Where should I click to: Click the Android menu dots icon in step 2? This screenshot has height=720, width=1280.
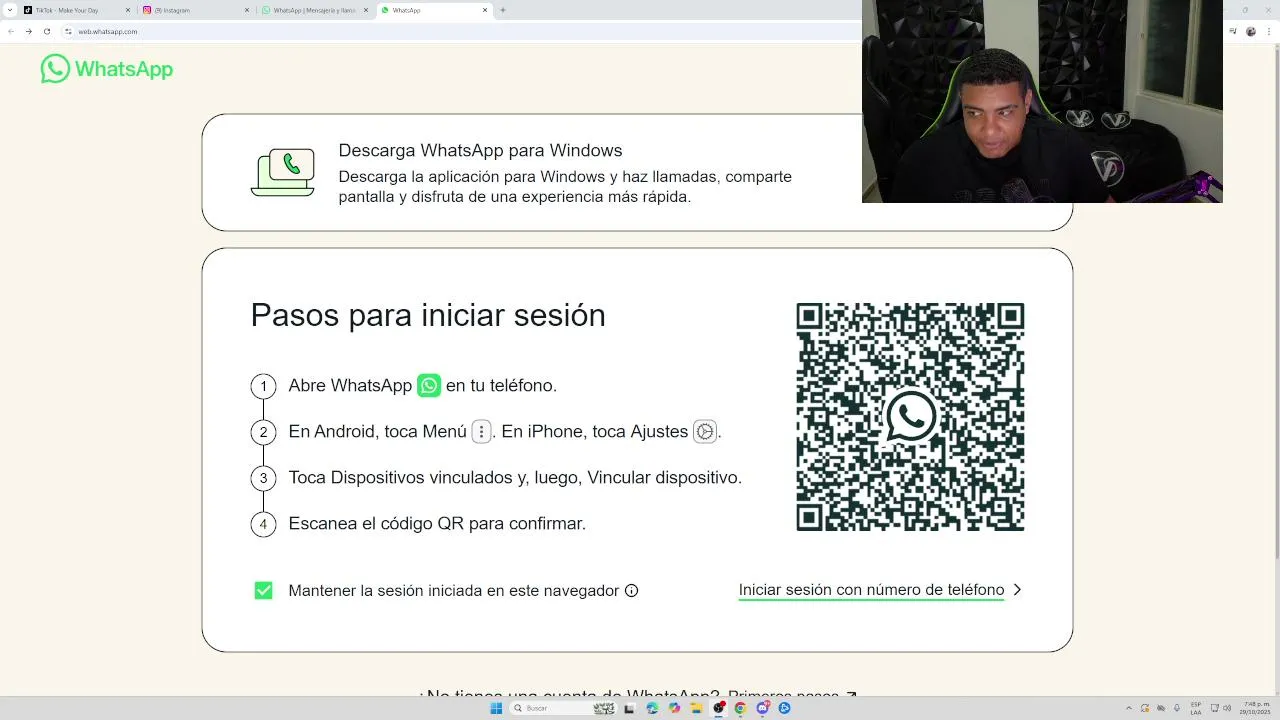point(481,432)
